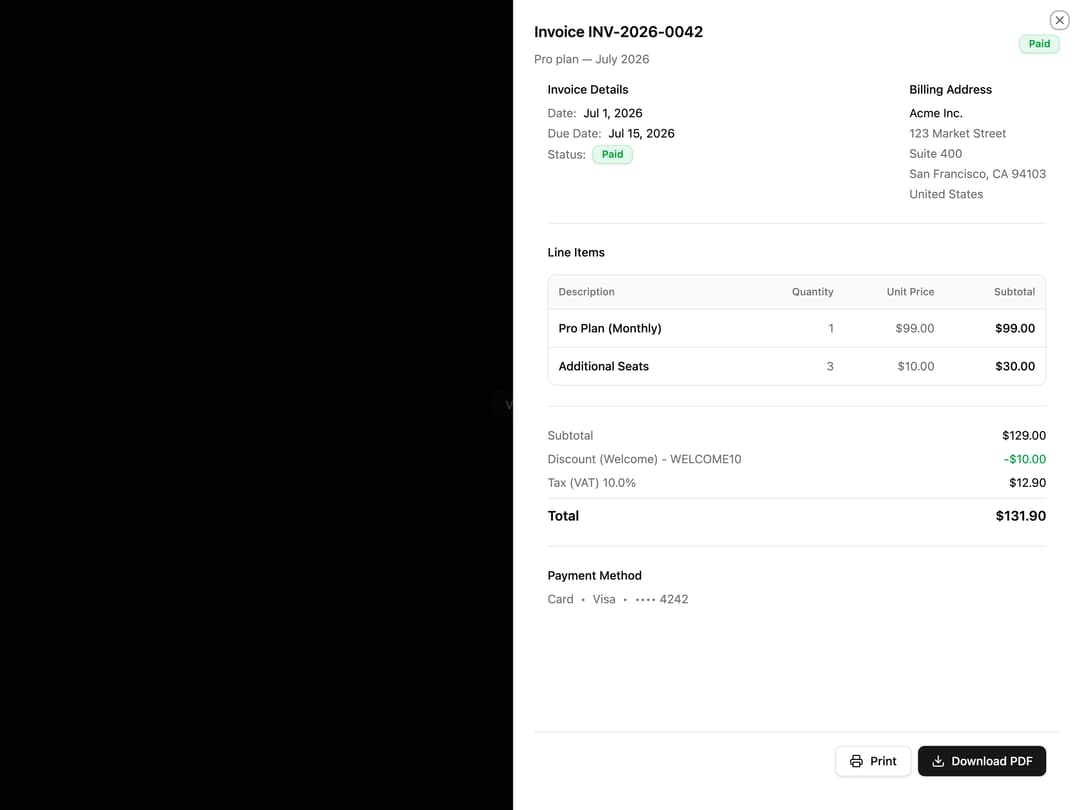Viewport: 1080px width, 810px height.
Task: Click quantity 3 for Additional Seats
Action: [830, 366]
